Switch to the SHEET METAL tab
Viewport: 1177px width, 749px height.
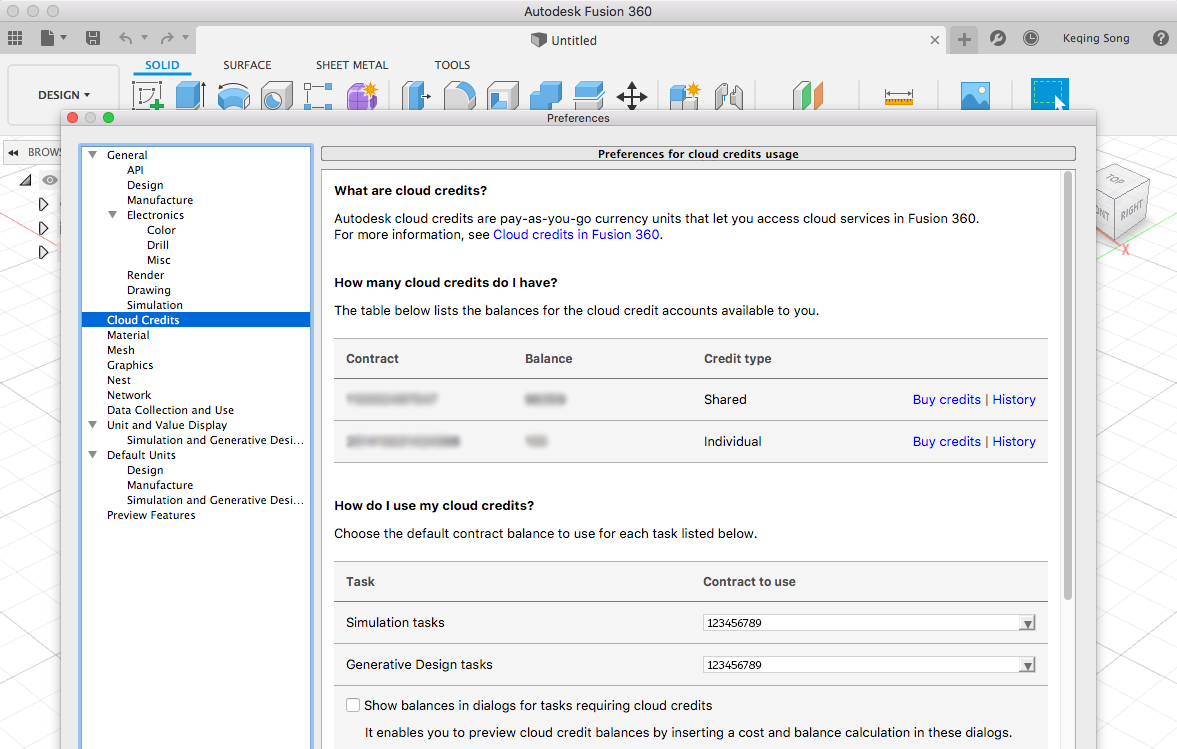[352, 65]
